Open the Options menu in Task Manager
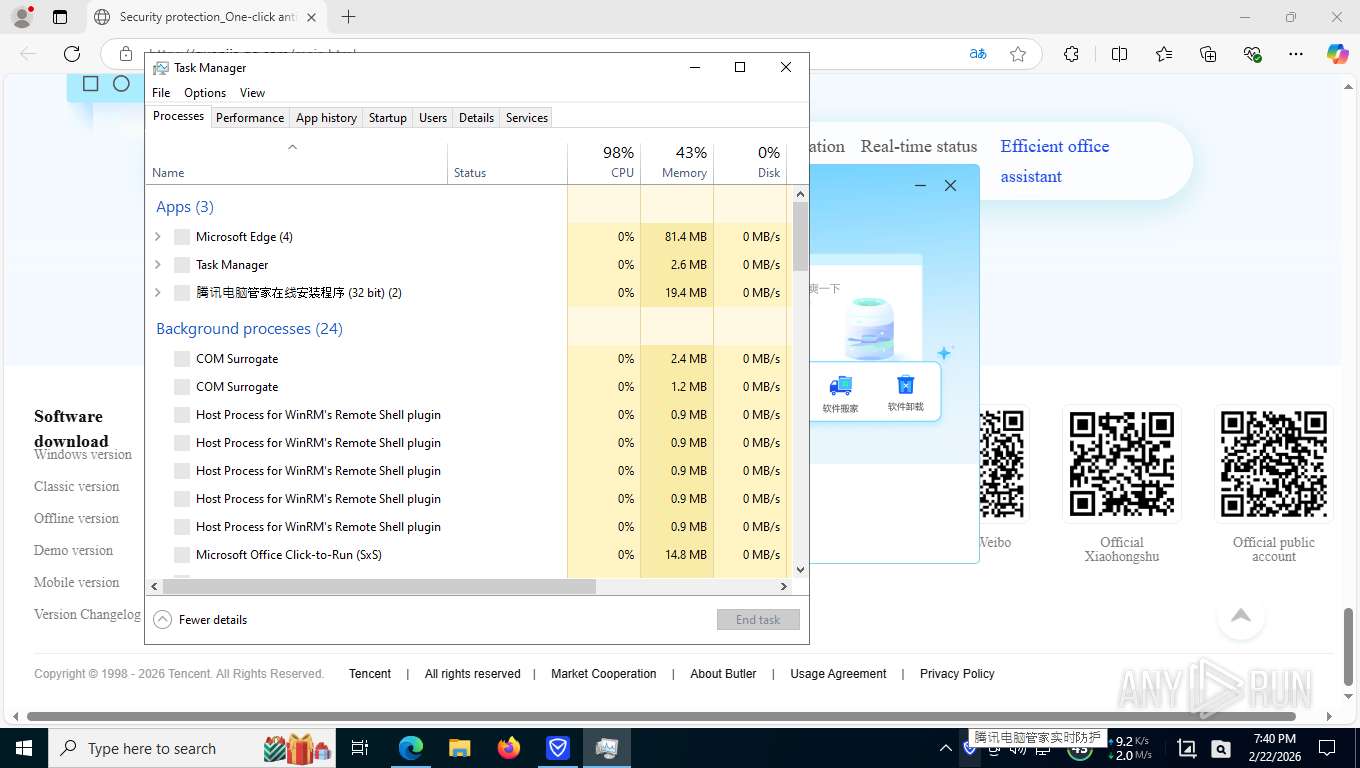This screenshot has height=768, width=1360. pyautogui.click(x=205, y=93)
